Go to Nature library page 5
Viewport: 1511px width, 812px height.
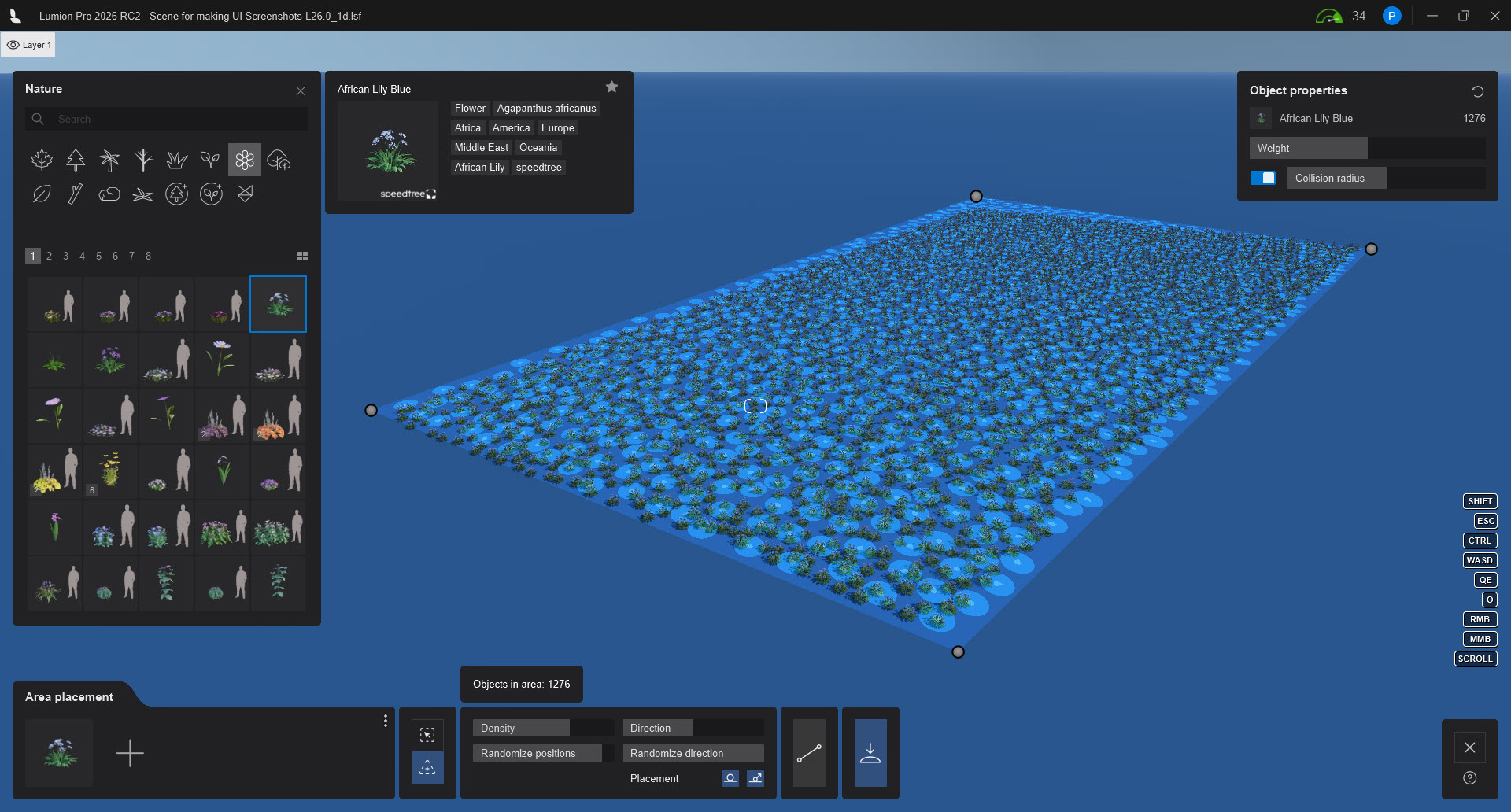pyautogui.click(x=98, y=256)
